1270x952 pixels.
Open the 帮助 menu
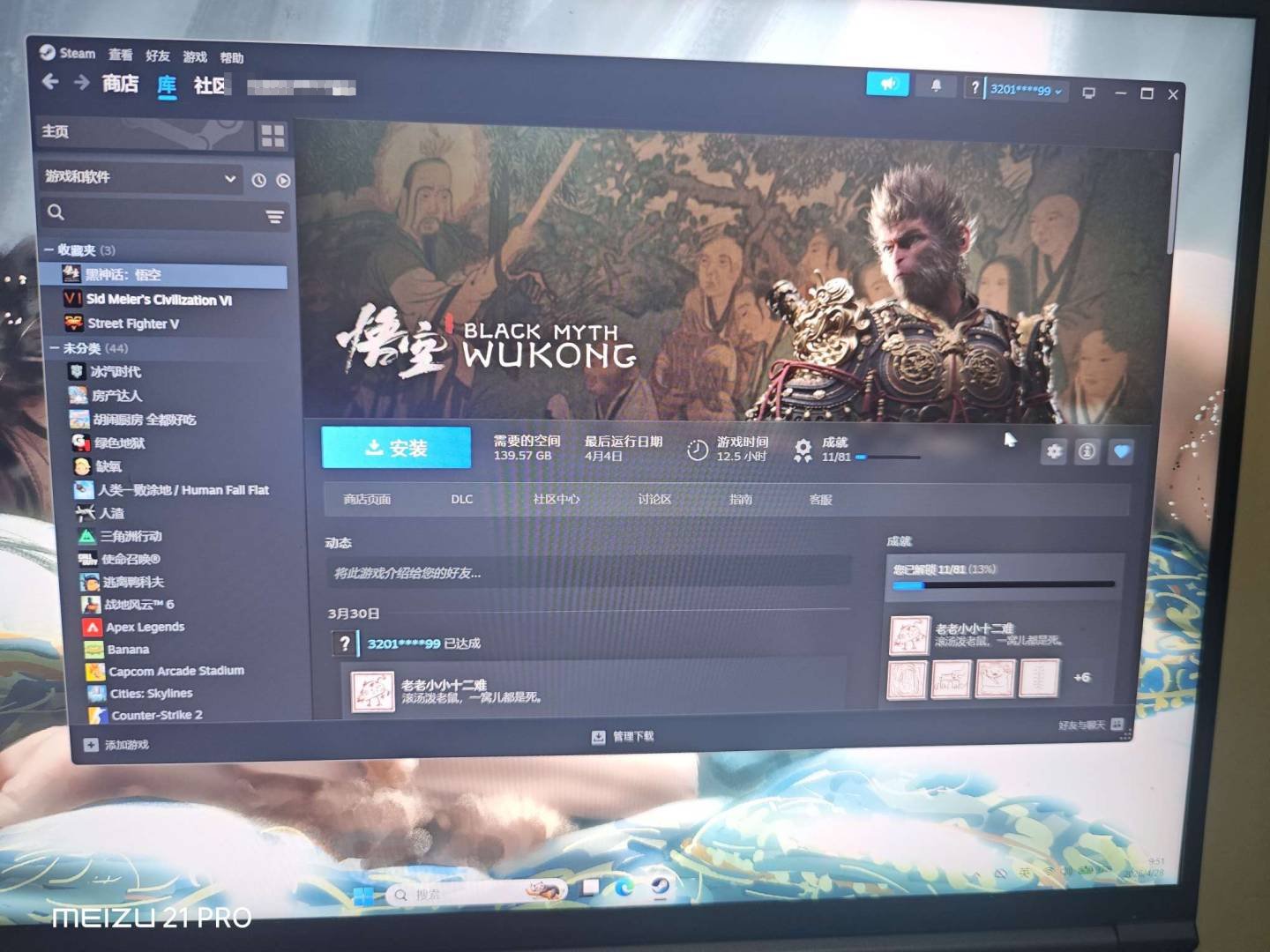[x=231, y=58]
